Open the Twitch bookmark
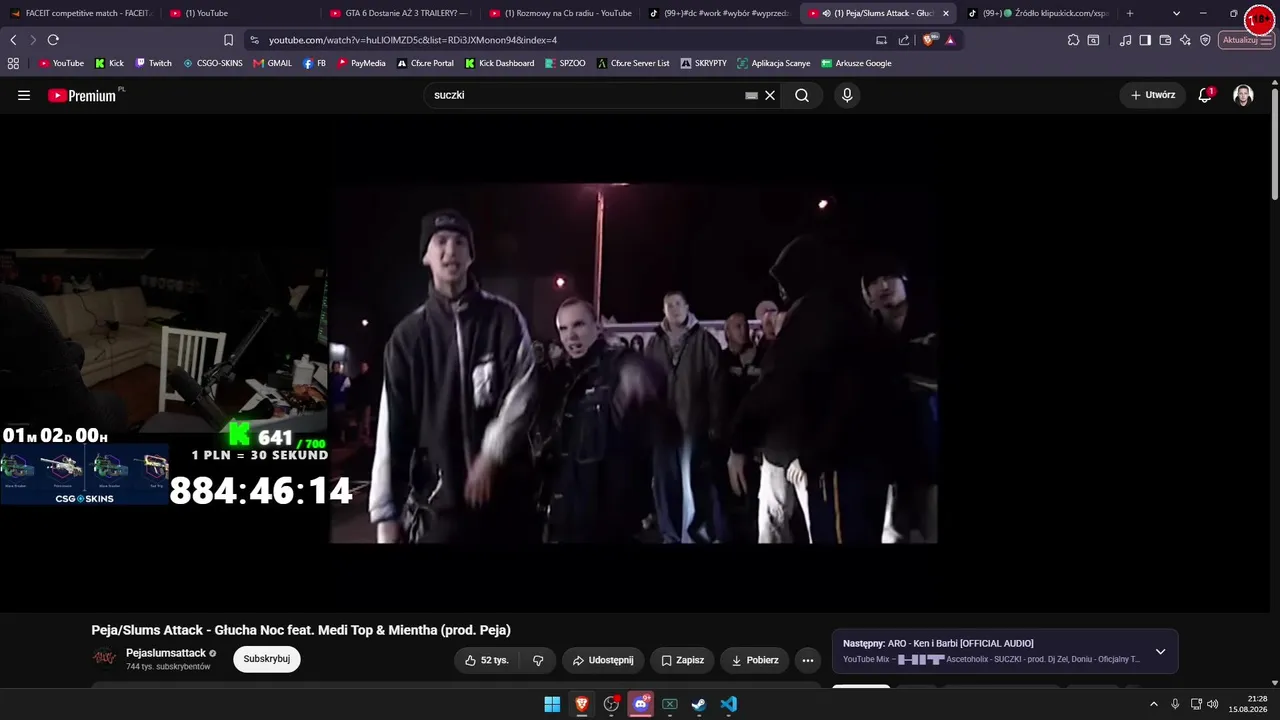Screen dimensions: 1280x720 point(153,63)
